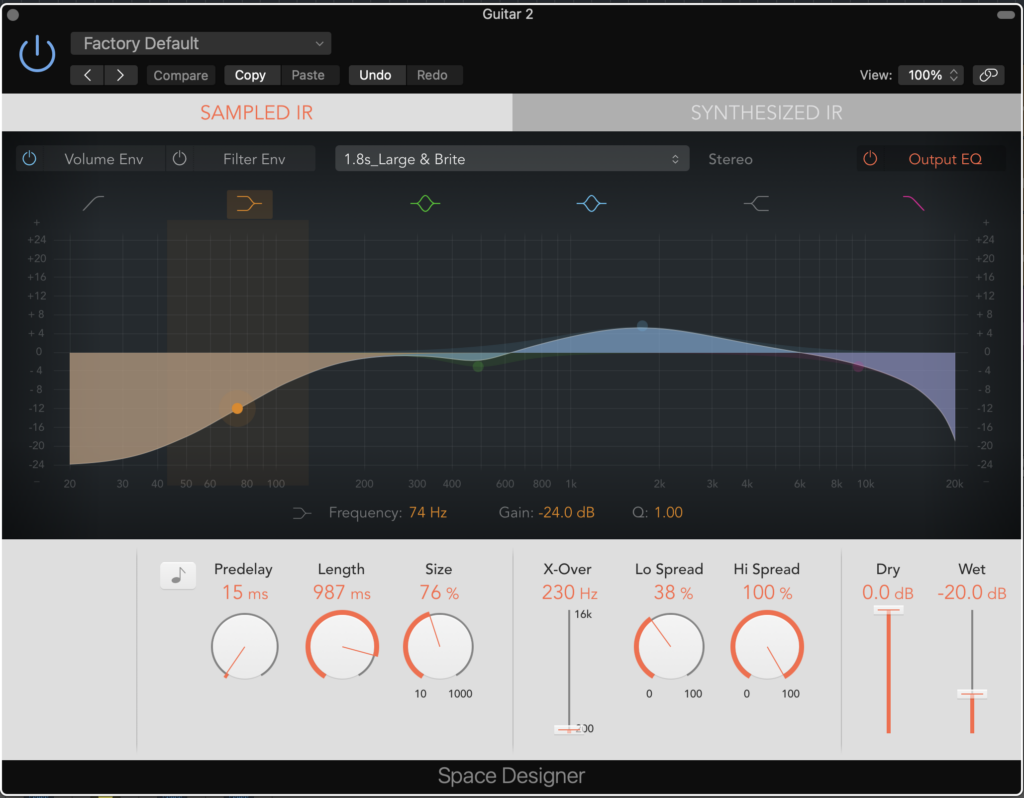The height and width of the screenshot is (798, 1024).
Task: Close the Guitar 2 plugin window
Action: [x=12, y=14]
